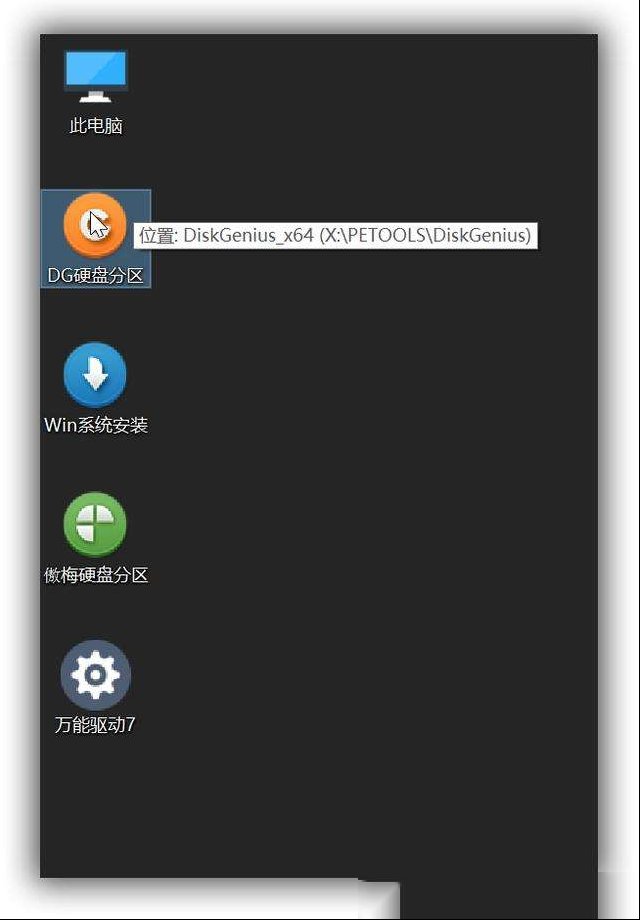Select the 万能驱动7 gear icon
The image size is (640, 920).
(95, 675)
